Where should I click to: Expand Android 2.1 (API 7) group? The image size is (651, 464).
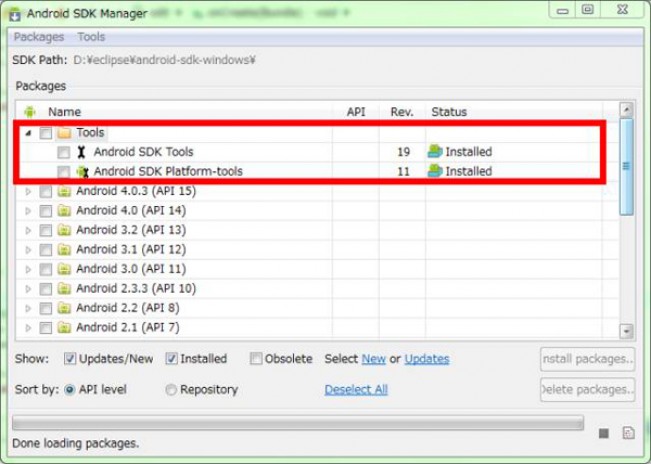coord(28,328)
